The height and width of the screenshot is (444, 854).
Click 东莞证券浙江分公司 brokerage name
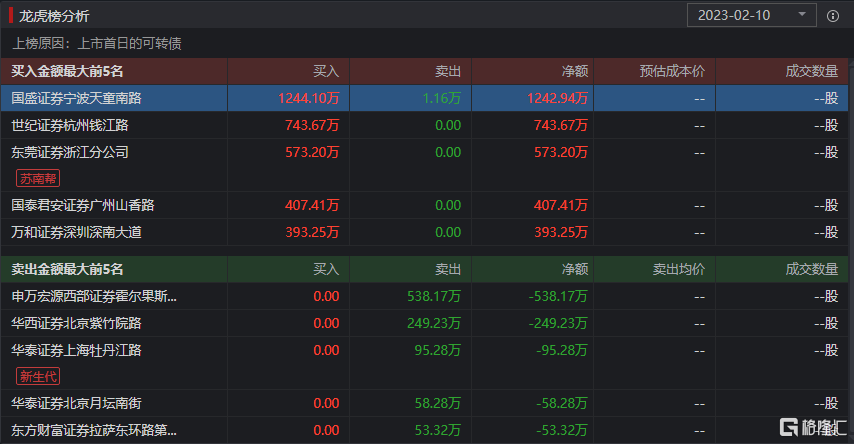coord(70,152)
